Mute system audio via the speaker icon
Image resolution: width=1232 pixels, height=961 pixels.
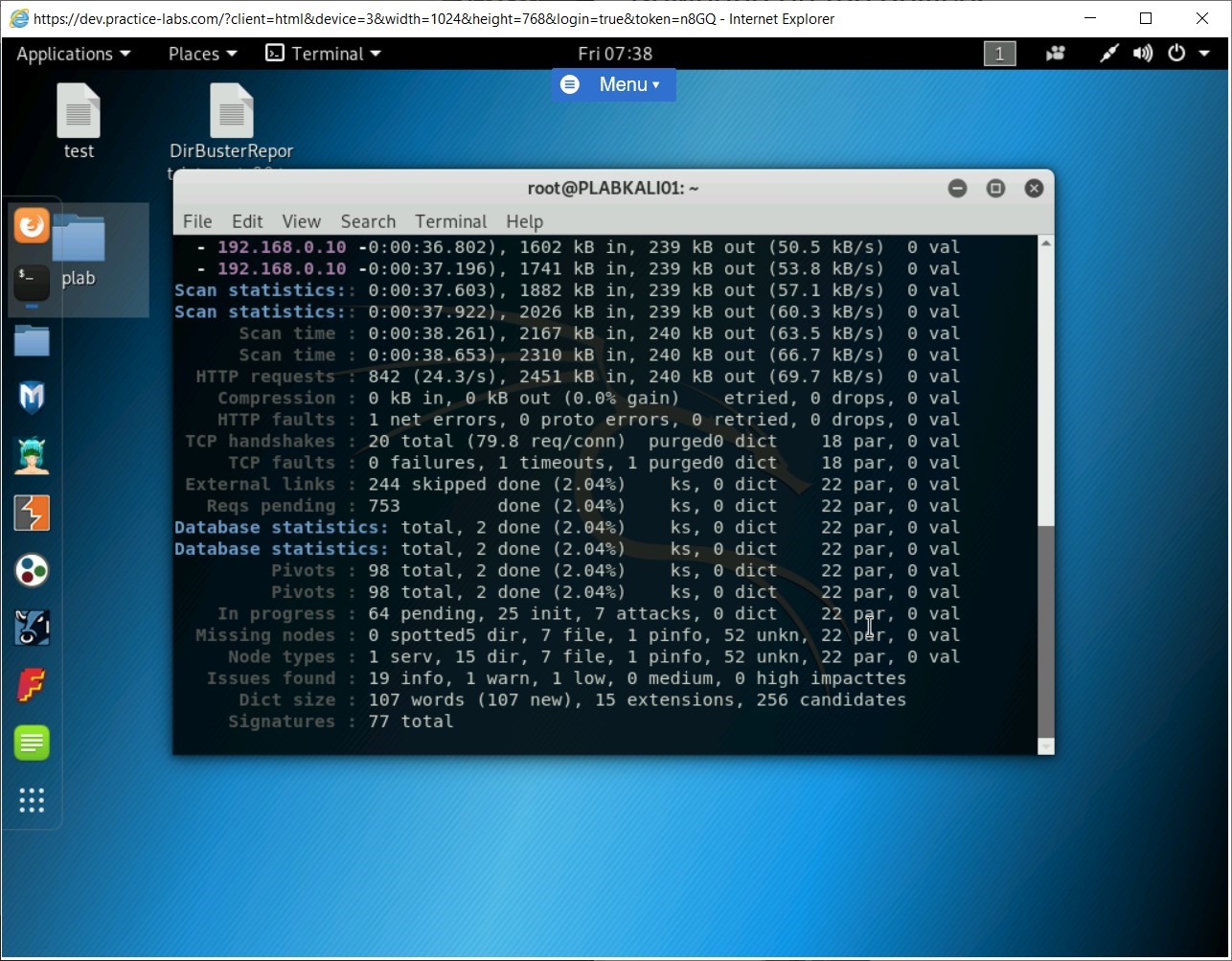1143,54
